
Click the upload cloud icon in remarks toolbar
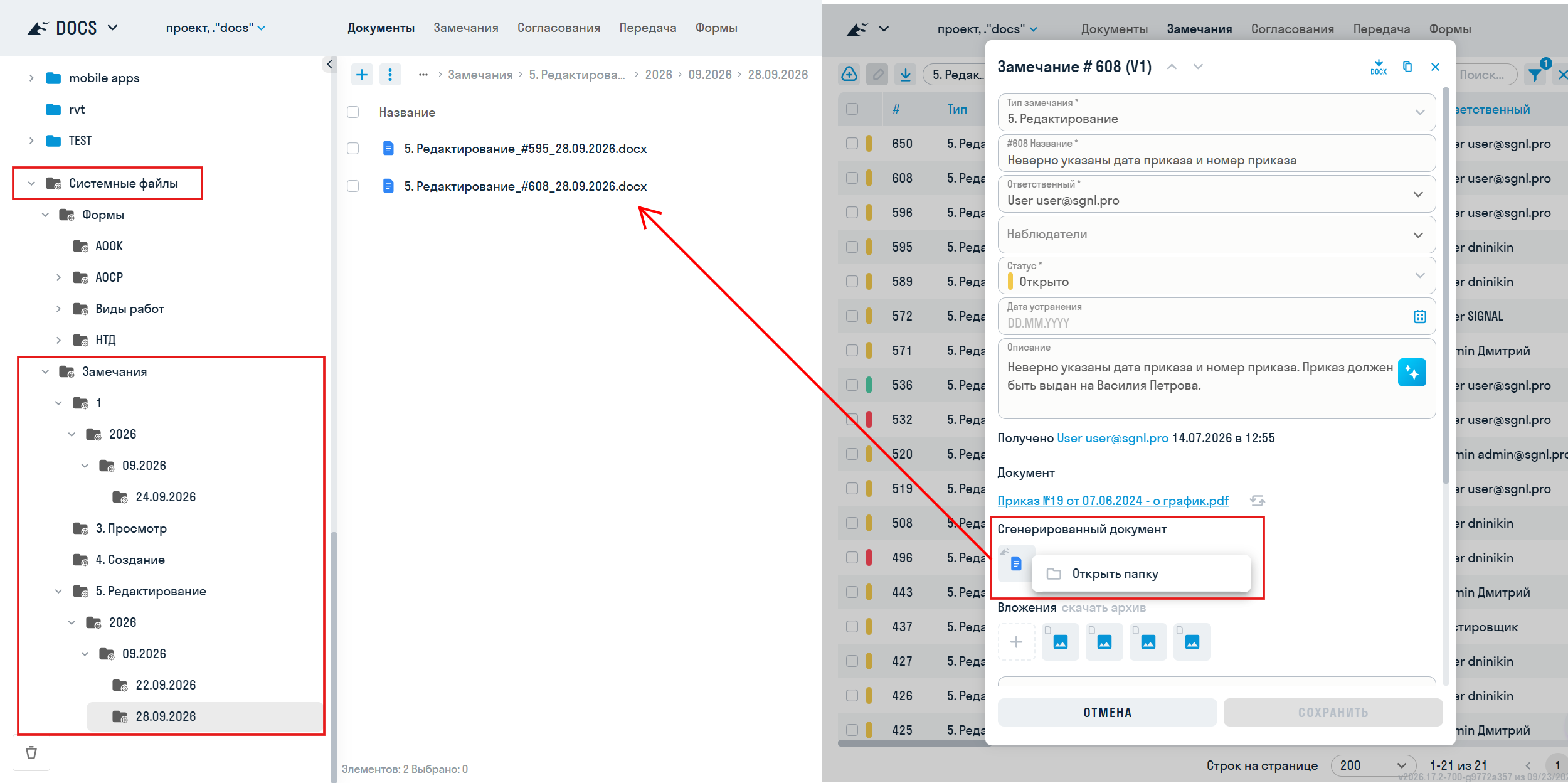click(849, 75)
